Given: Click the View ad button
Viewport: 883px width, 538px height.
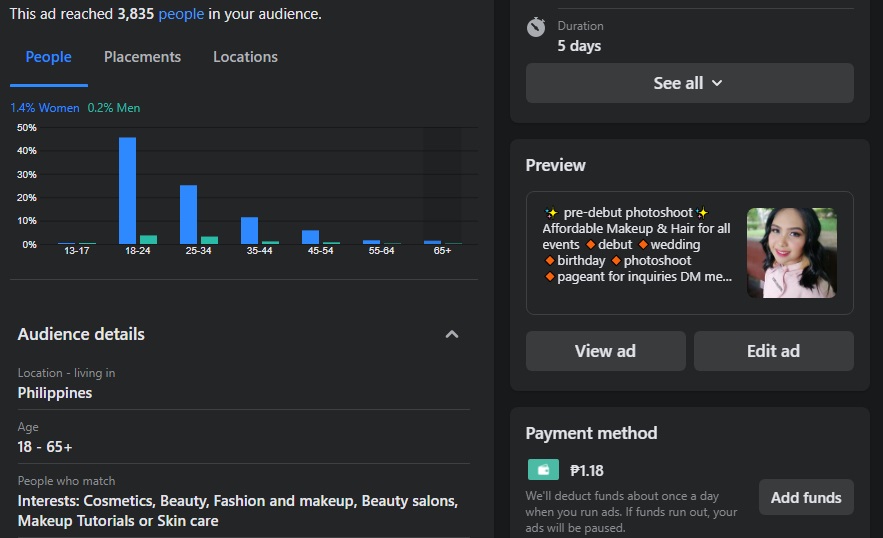Looking at the screenshot, I should (605, 351).
